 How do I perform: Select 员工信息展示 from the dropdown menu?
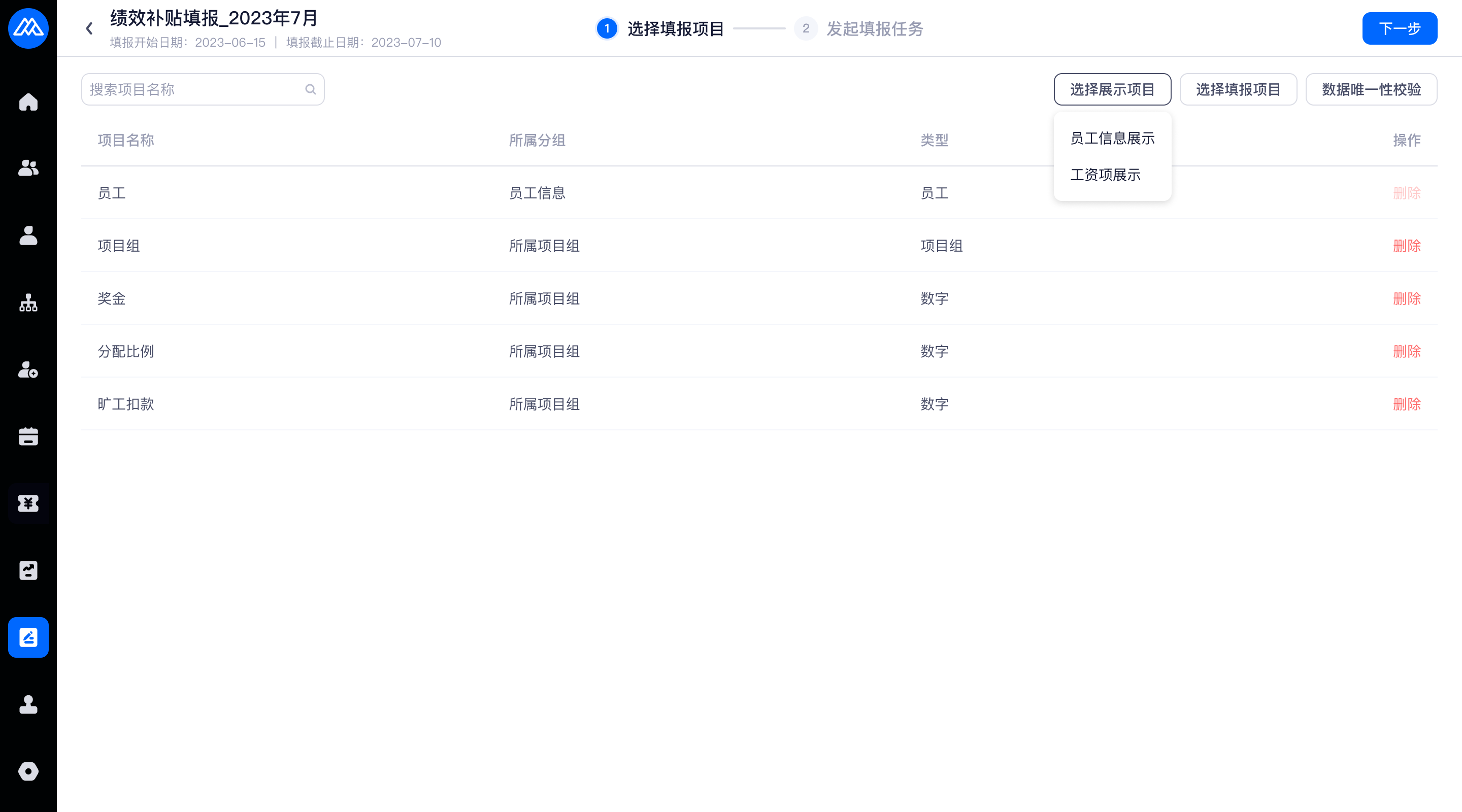pyautogui.click(x=1112, y=139)
